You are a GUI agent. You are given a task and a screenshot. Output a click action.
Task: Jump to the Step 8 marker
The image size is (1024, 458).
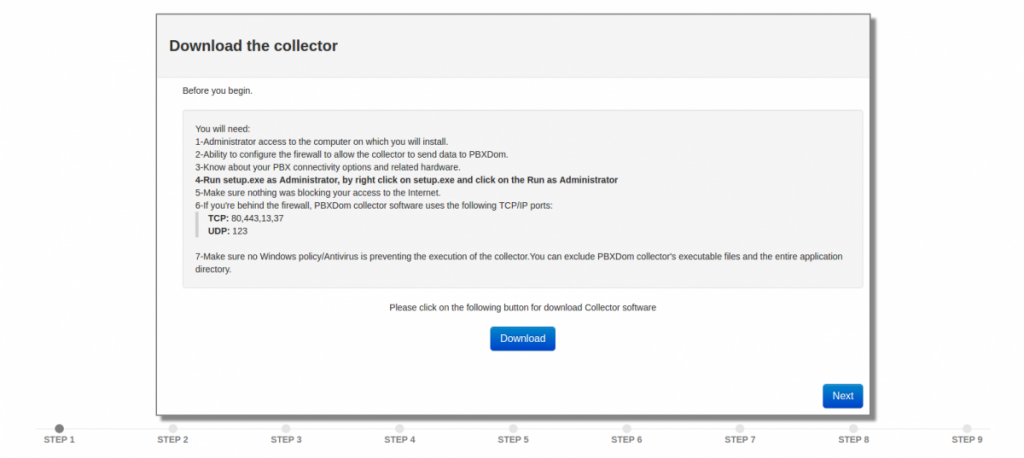pyautogui.click(x=853, y=429)
